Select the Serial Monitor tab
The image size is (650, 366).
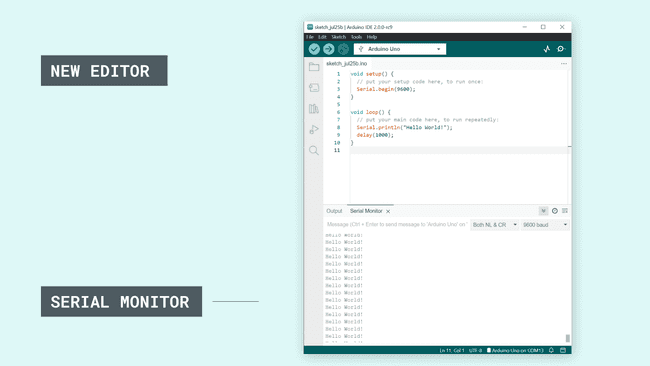pyautogui.click(x=366, y=211)
